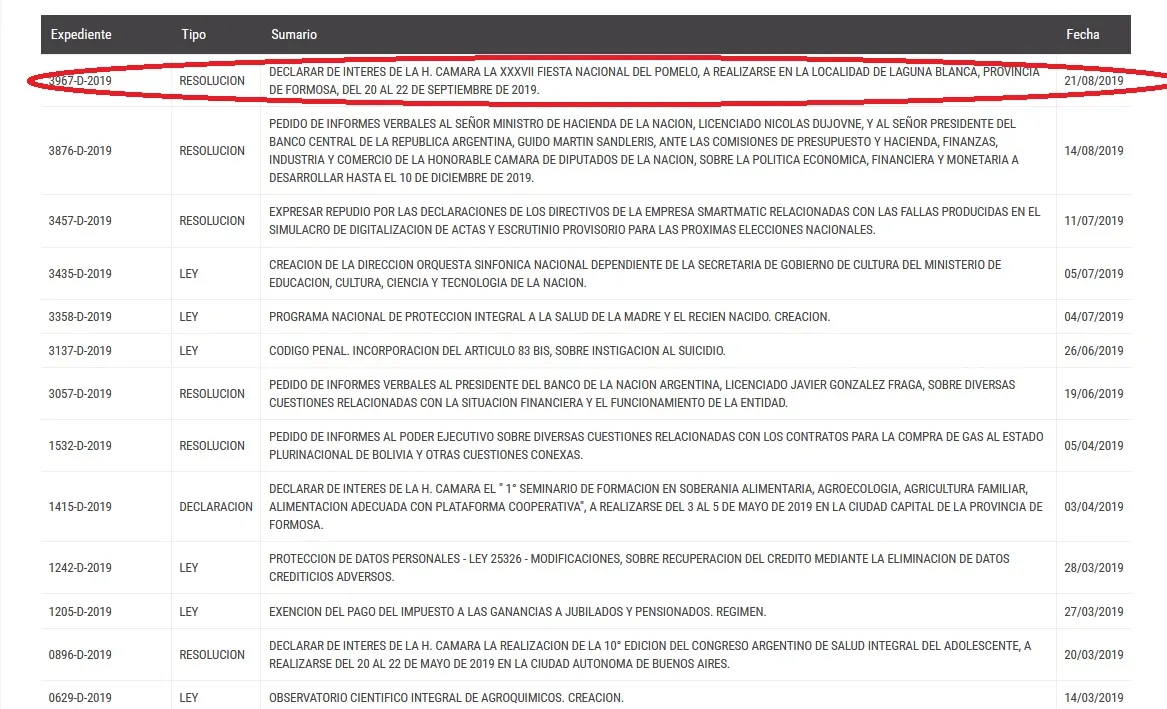Screen dimensions: 1167x709
Task: Click LEY type in row 3358-D-2019
Action: [x=189, y=316]
